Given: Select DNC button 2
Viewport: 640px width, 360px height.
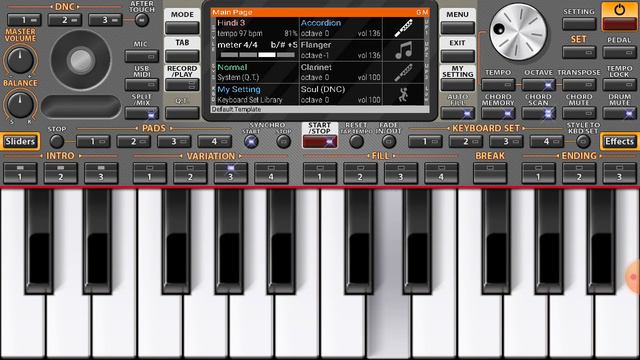Looking at the screenshot, I should 64,20.
